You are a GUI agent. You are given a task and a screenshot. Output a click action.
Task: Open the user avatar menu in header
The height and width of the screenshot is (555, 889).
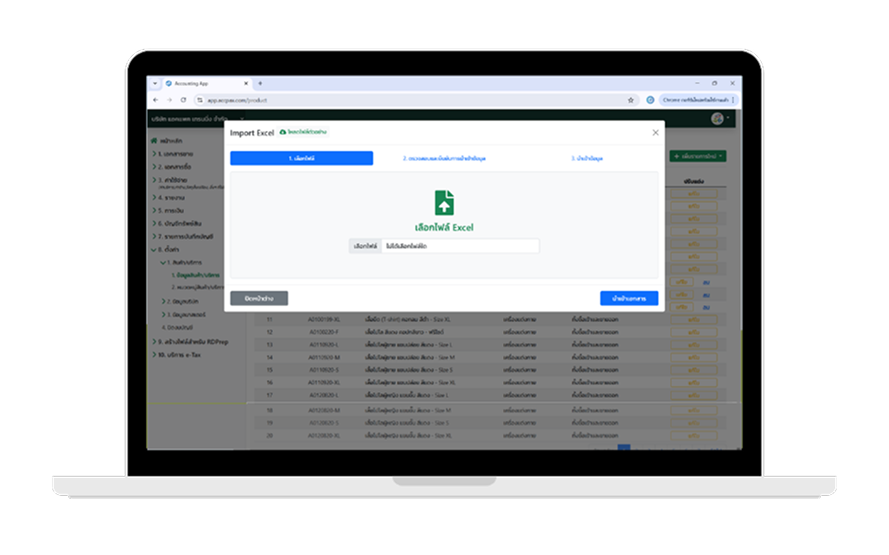pos(719,118)
